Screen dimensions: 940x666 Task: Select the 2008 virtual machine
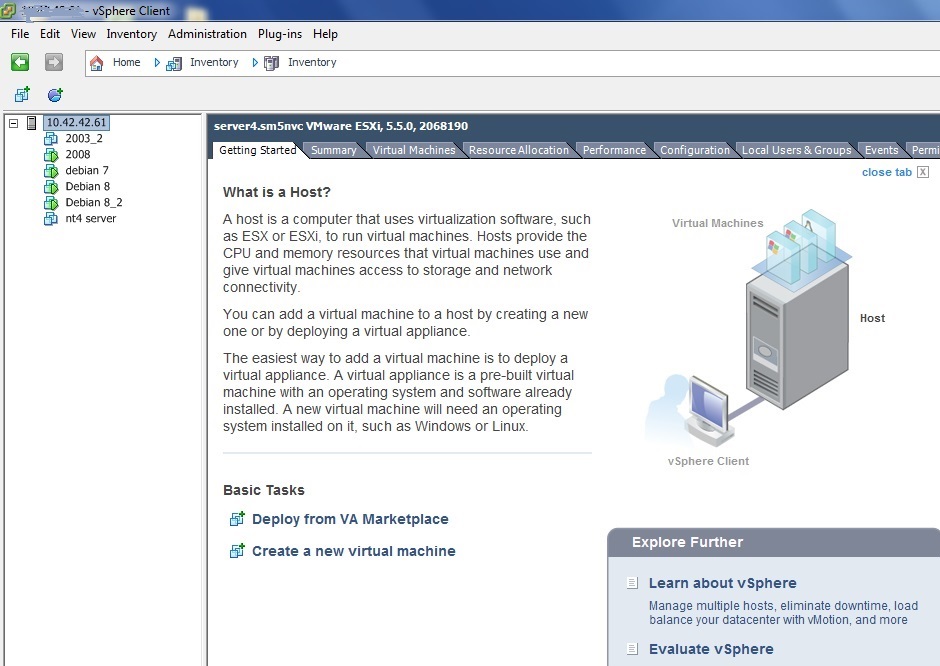click(x=78, y=155)
